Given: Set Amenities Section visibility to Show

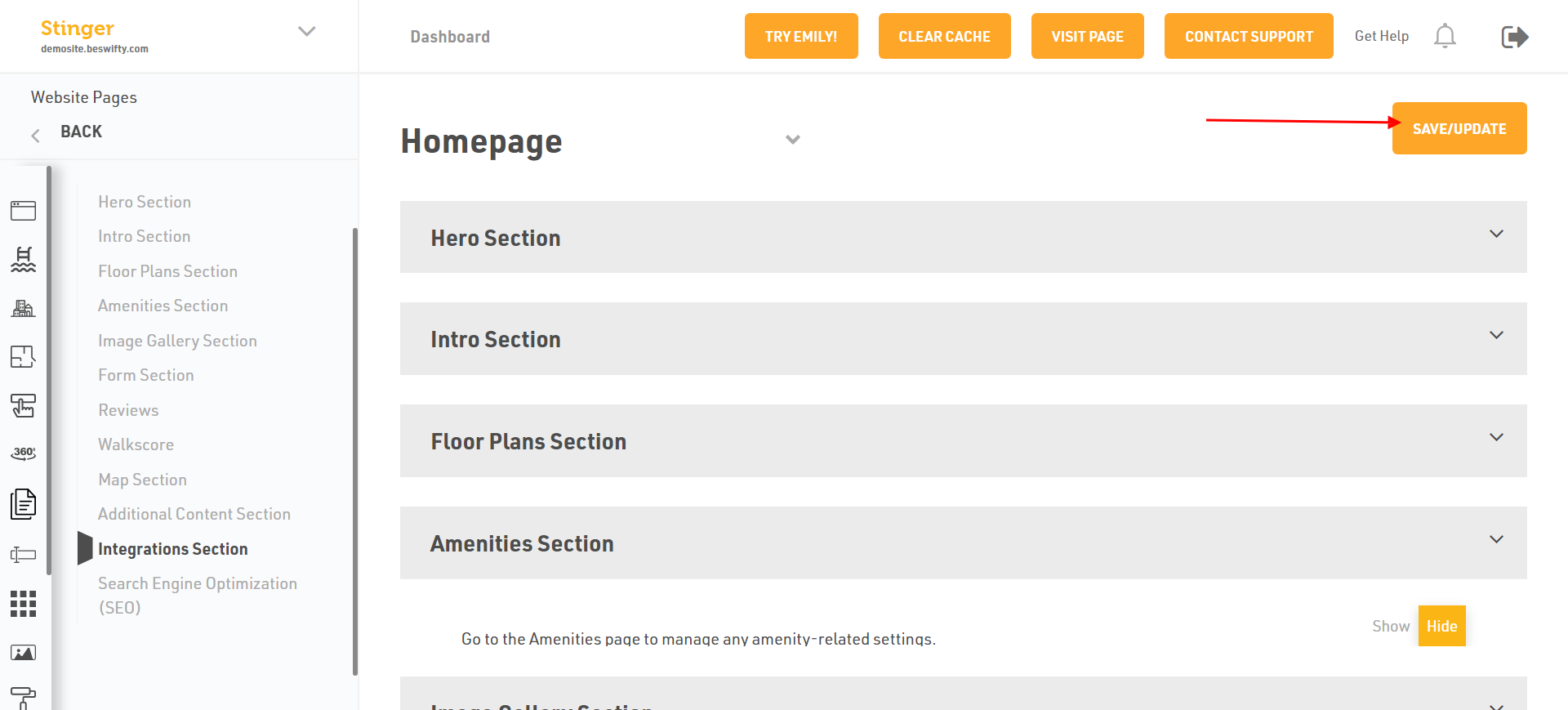Looking at the screenshot, I should [1390, 626].
